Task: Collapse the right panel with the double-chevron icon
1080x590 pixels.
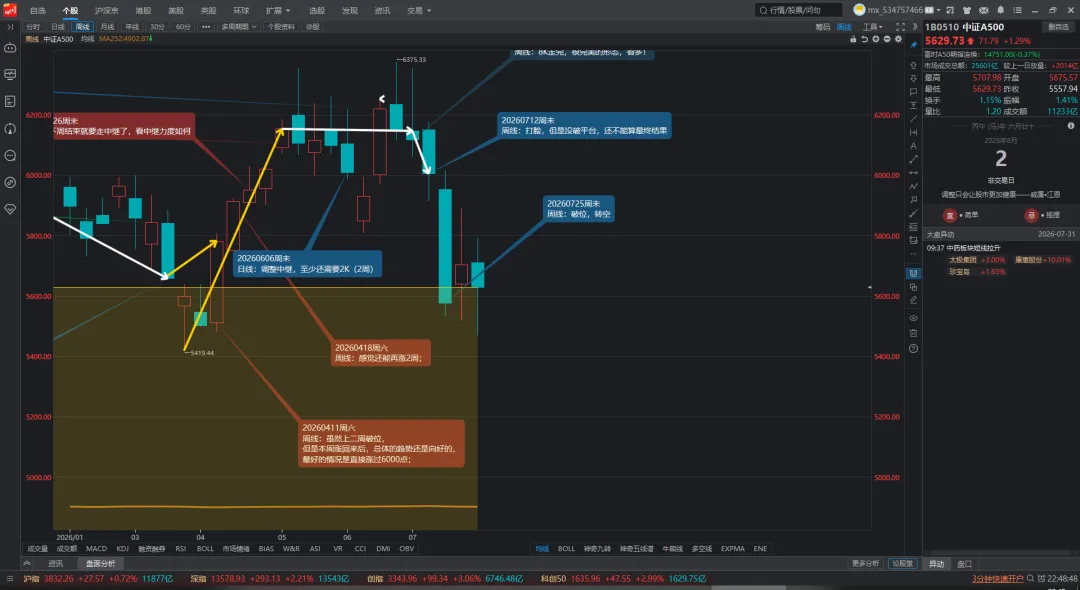Action: pyautogui.click(x=915, y=27)
